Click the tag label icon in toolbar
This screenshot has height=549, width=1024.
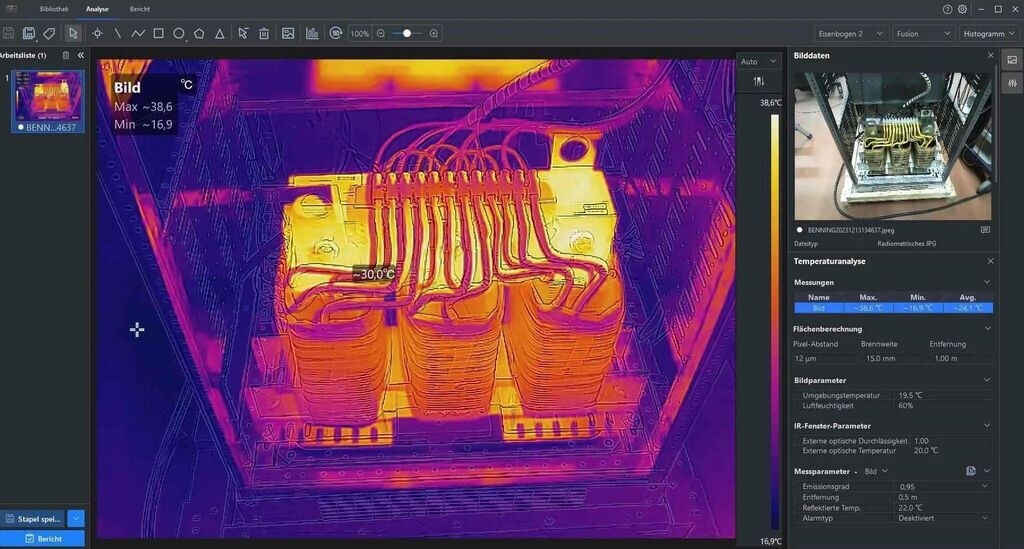[x=49, y=33]
